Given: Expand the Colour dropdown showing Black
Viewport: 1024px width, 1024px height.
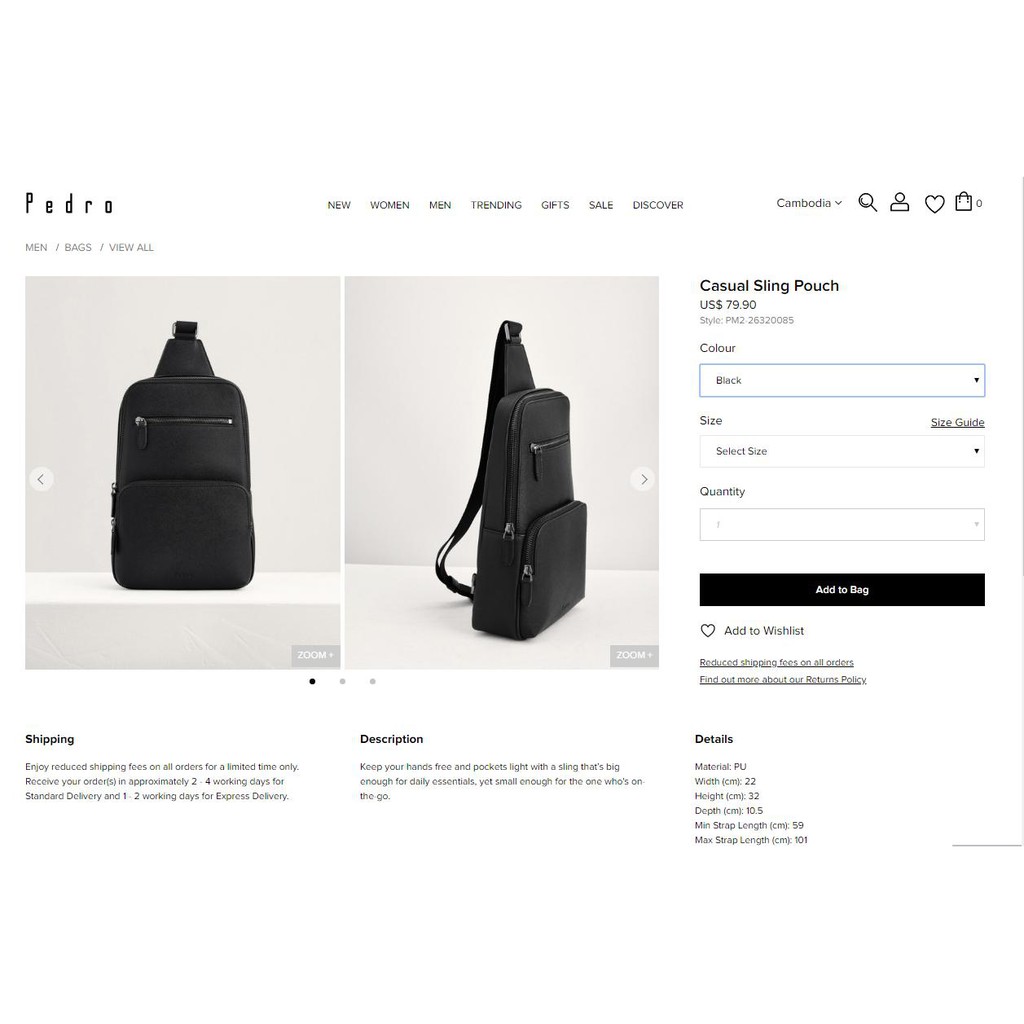Looking at the screenshot, I should coord(842,381).
